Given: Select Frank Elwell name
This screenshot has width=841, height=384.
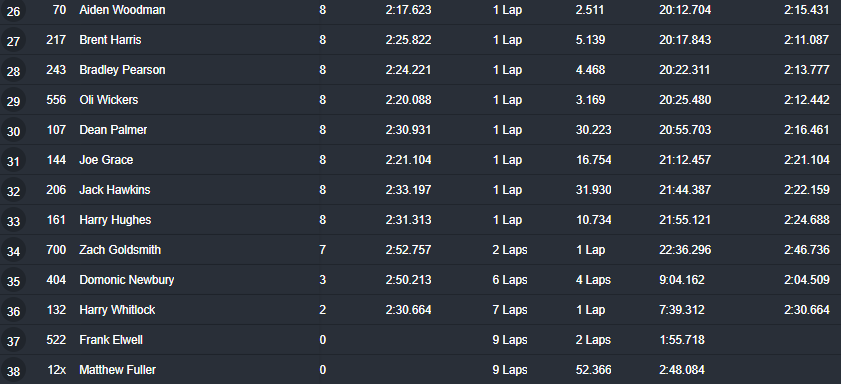Looking at the screenshot, I should click(111, 341).
